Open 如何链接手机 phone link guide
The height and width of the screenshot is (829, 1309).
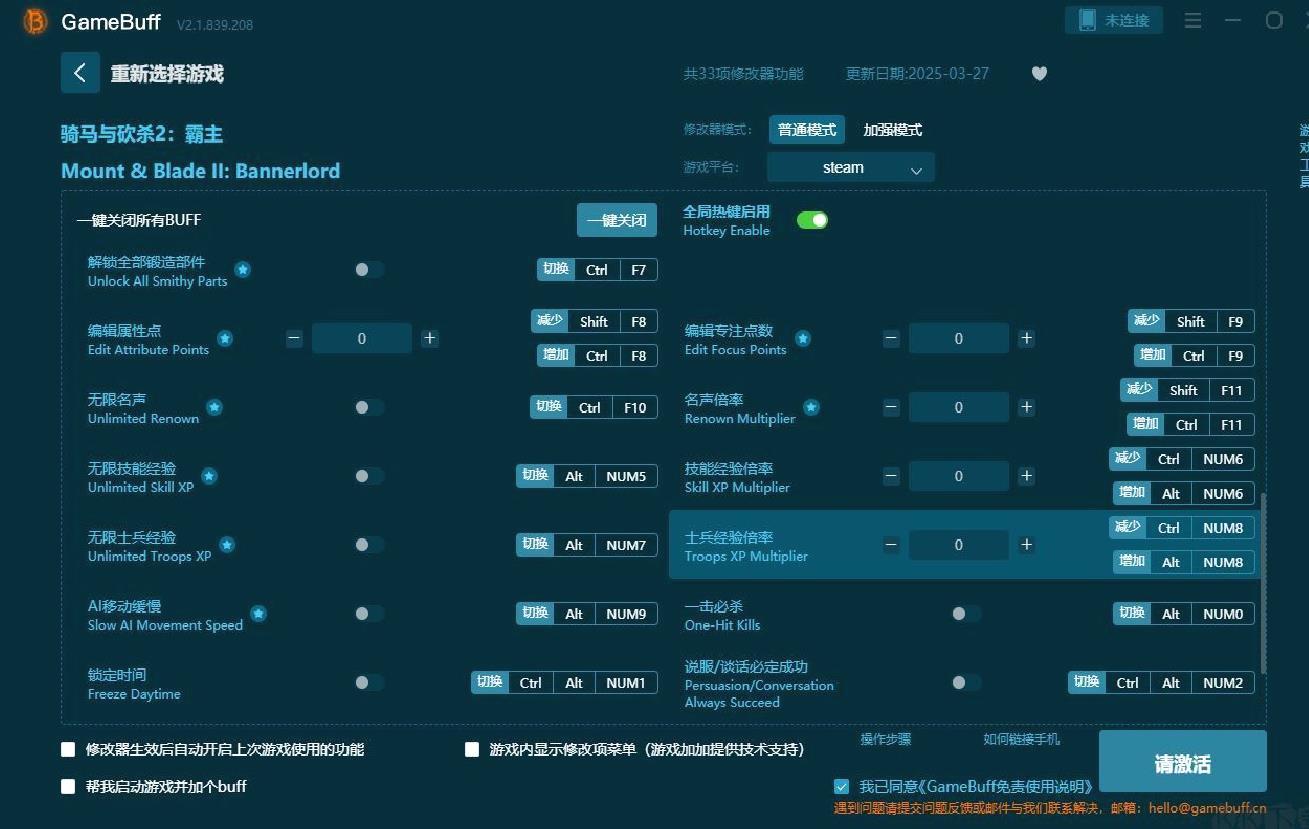point(1021,740)
